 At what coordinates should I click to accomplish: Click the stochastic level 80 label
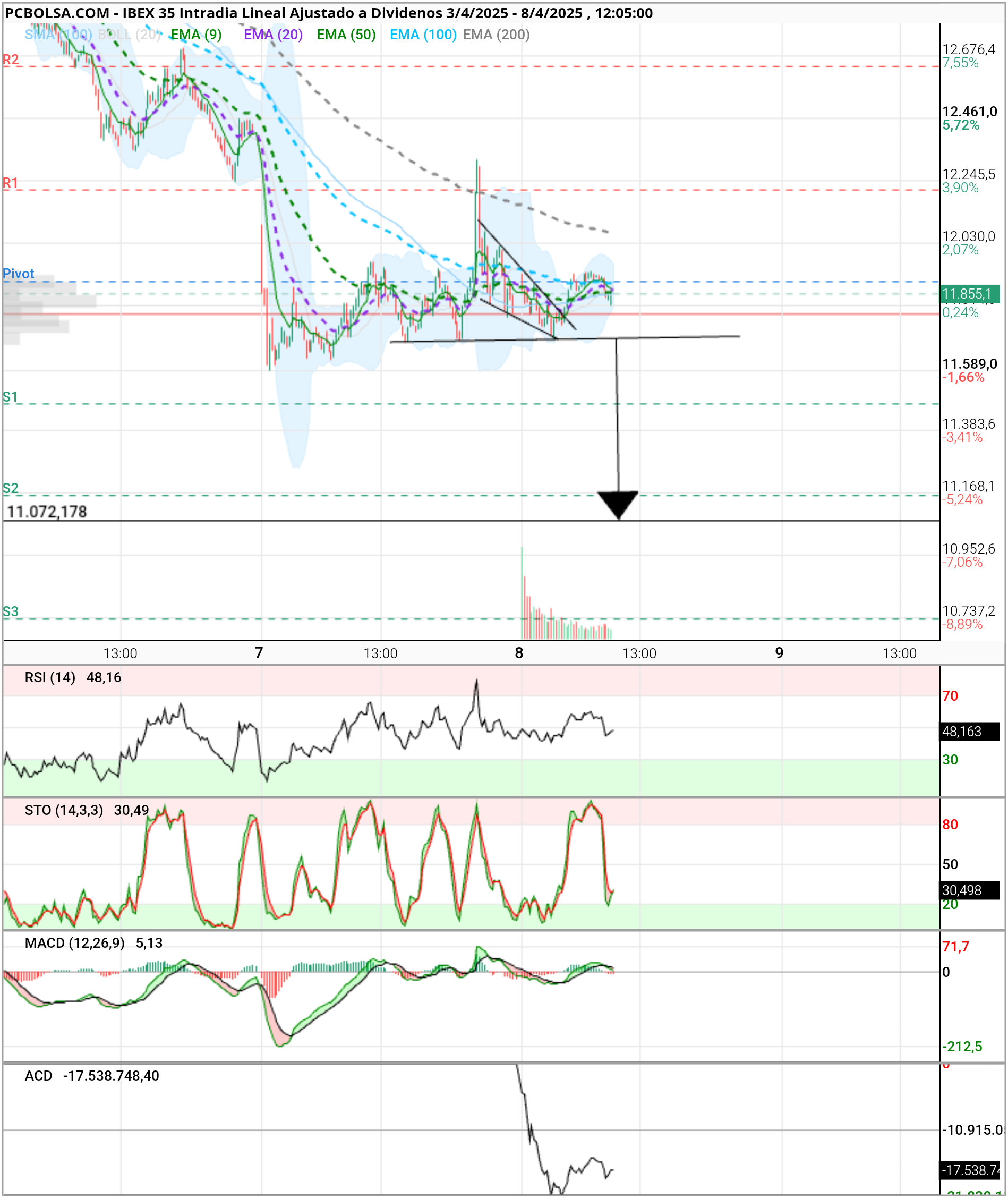[x=950, y=824]
